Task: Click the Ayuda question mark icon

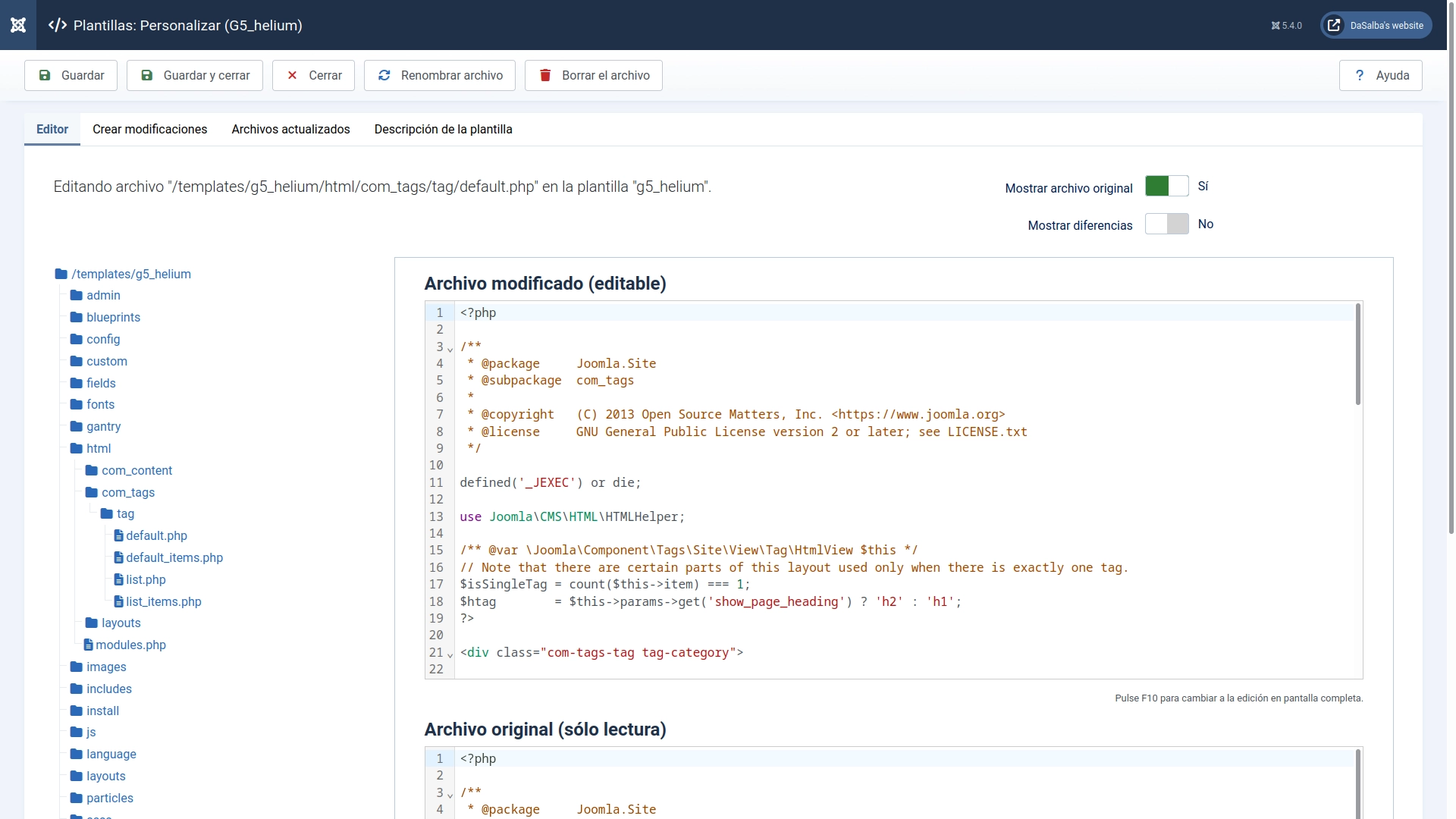Action: (1360, 75)
